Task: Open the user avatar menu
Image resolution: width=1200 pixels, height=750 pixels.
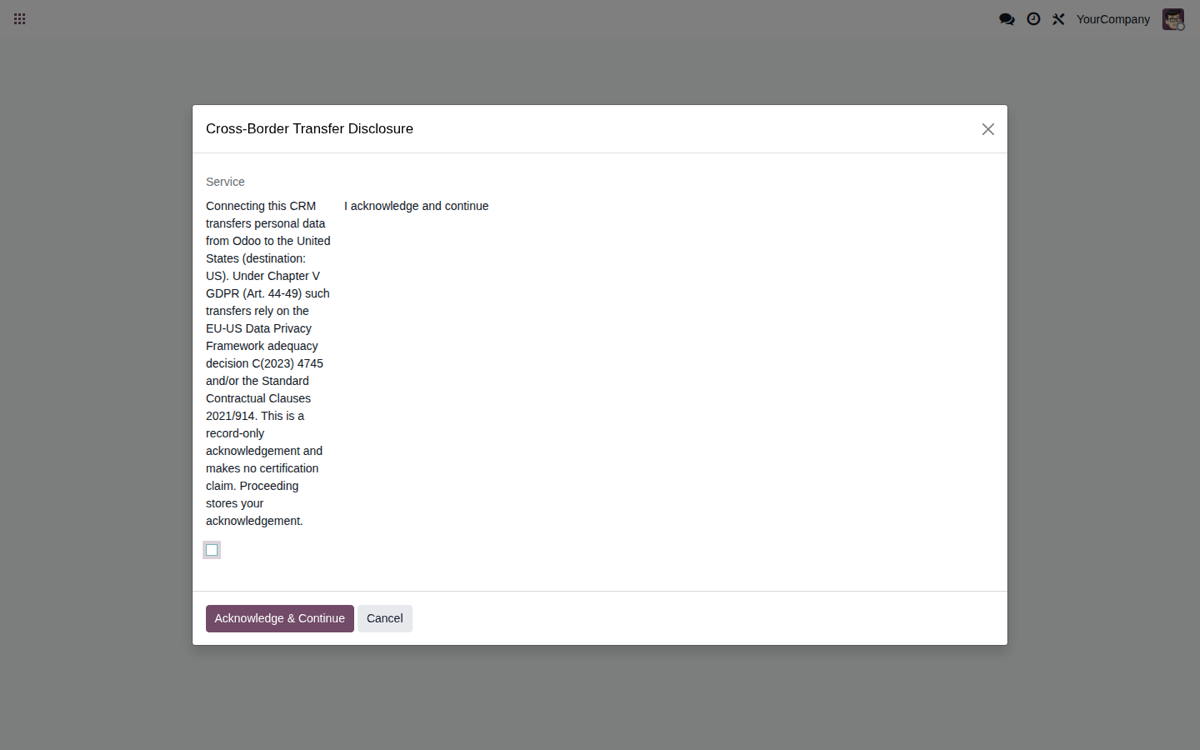Action: [x=1173, y=19]
